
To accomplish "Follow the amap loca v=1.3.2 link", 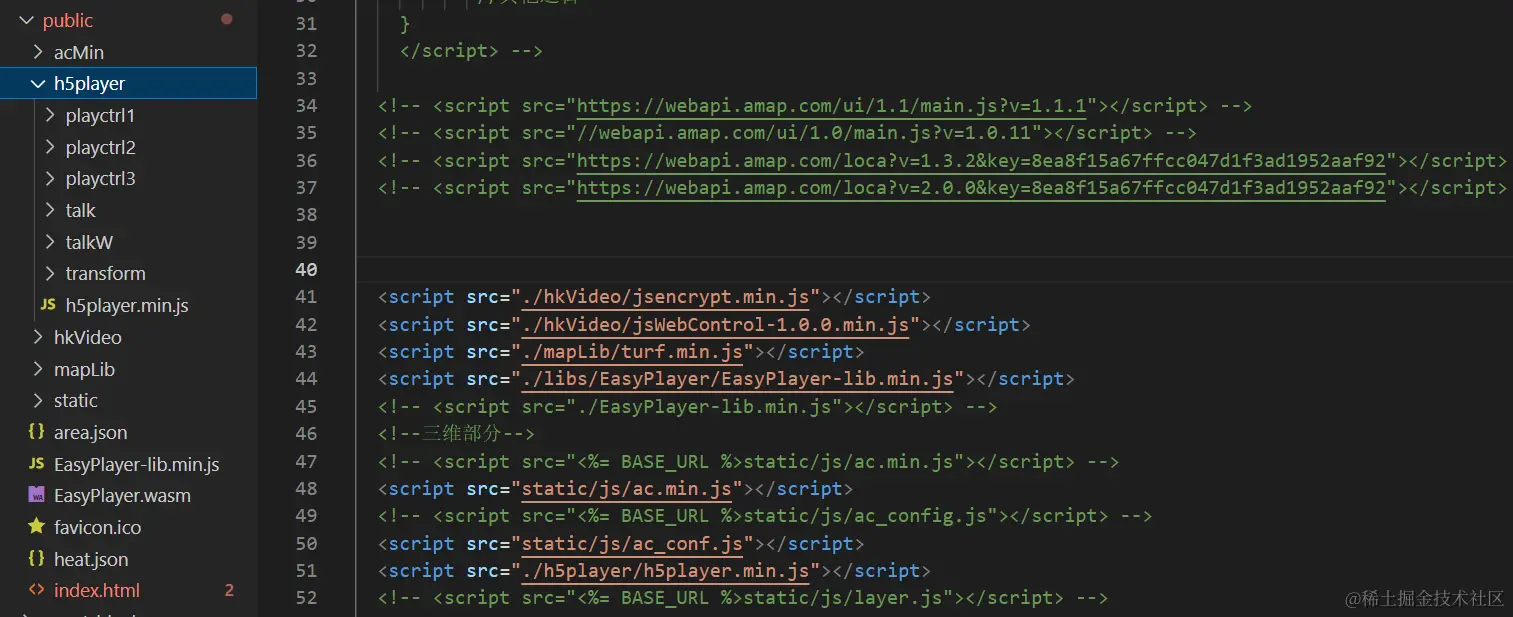I will pos(982,161).
